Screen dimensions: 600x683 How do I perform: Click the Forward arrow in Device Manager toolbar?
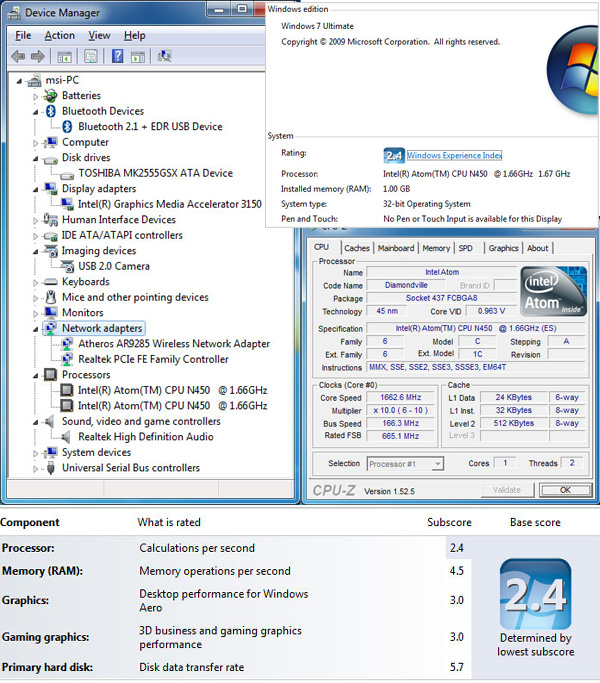(38, 56)
